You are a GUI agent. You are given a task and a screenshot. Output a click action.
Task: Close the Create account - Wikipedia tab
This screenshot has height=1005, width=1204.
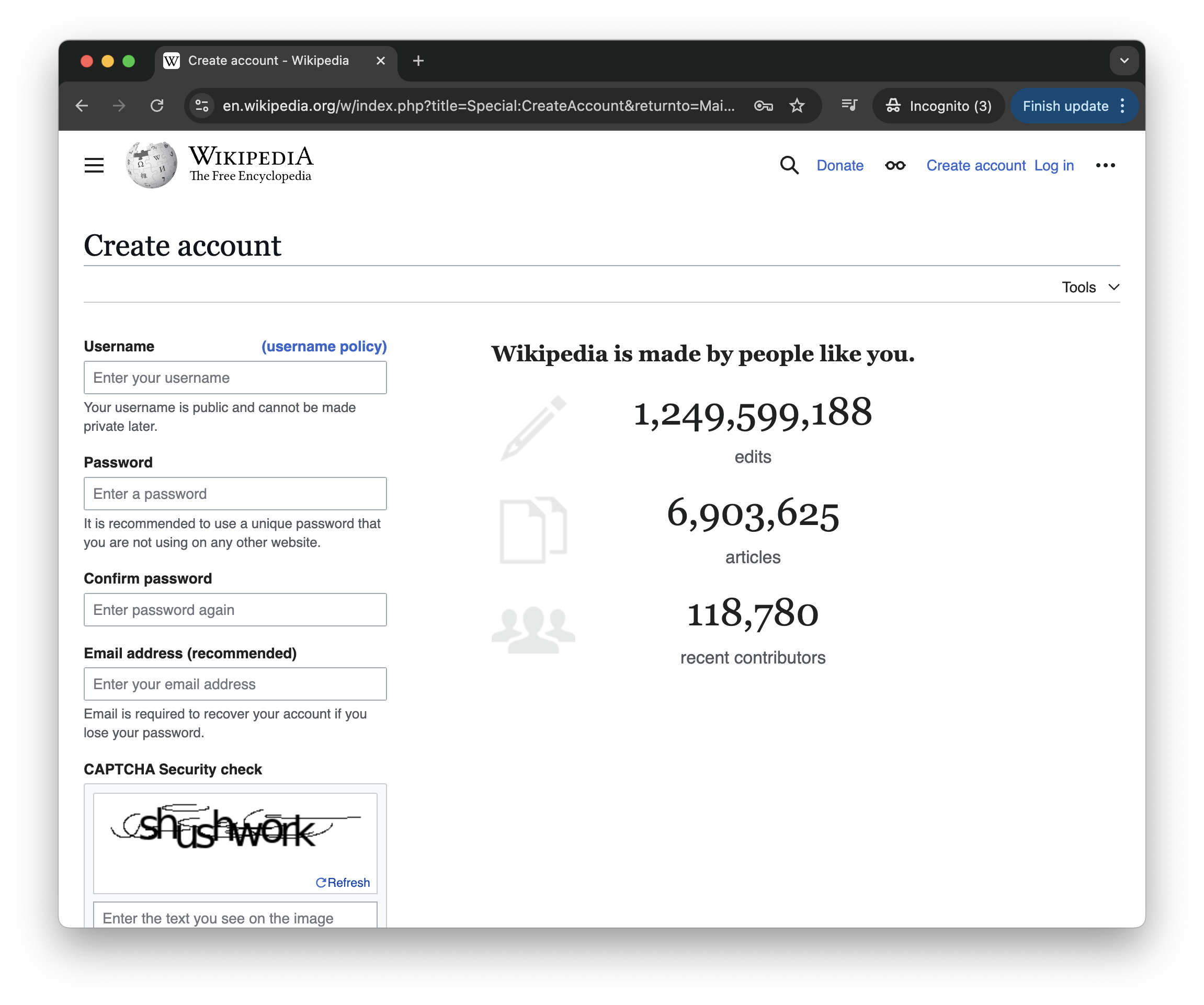[x=381, y=61]
